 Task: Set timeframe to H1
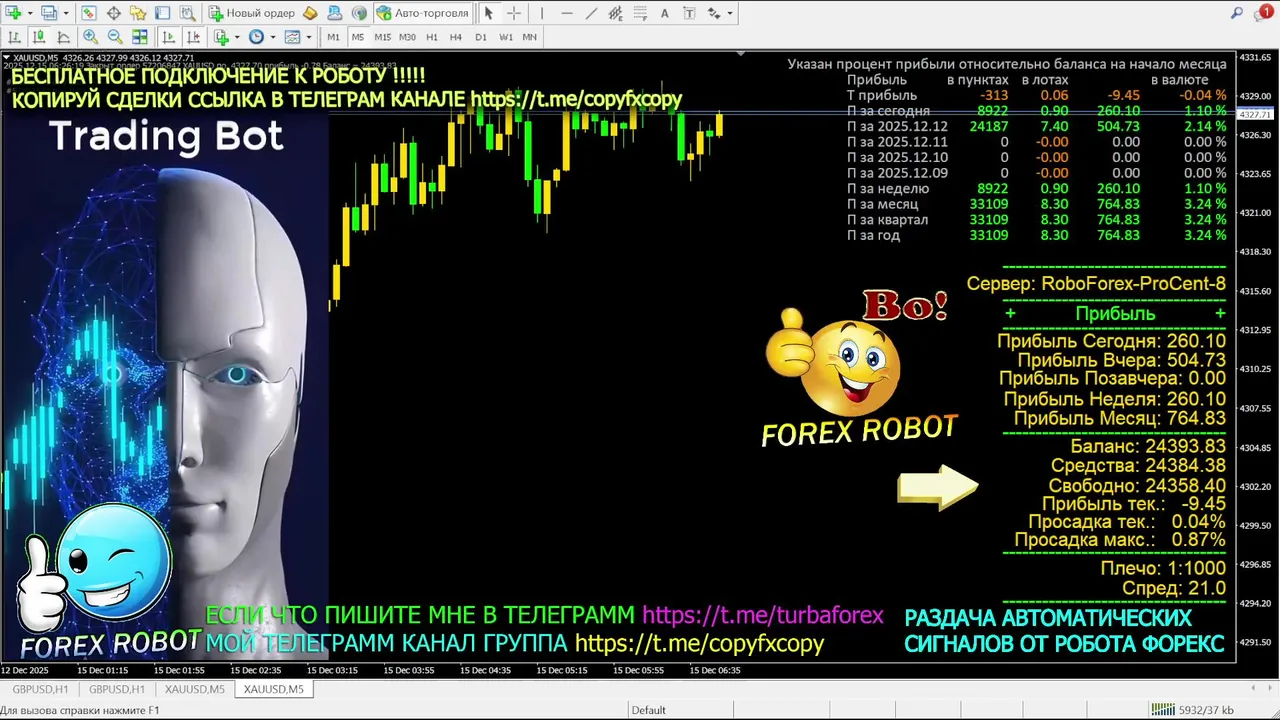point(432,37)
